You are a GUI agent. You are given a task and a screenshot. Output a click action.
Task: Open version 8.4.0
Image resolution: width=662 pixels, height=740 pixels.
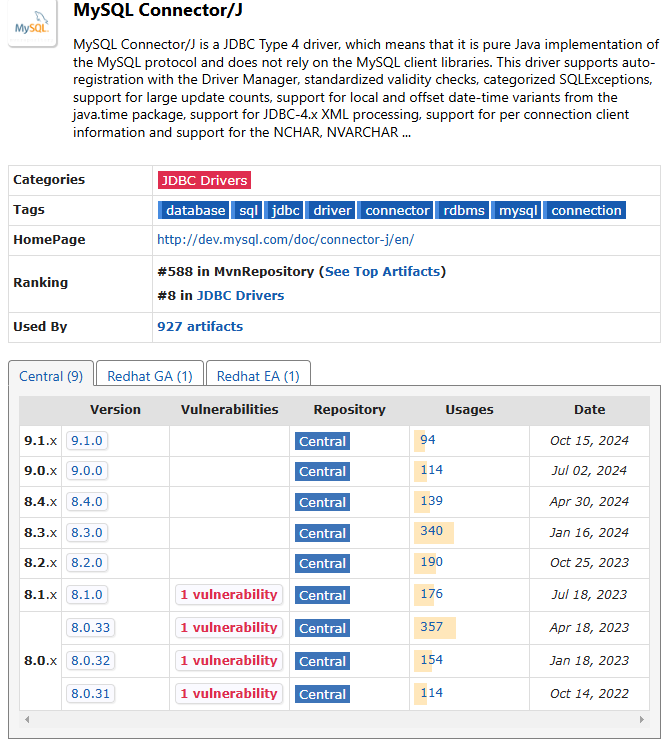pos(87,502)
